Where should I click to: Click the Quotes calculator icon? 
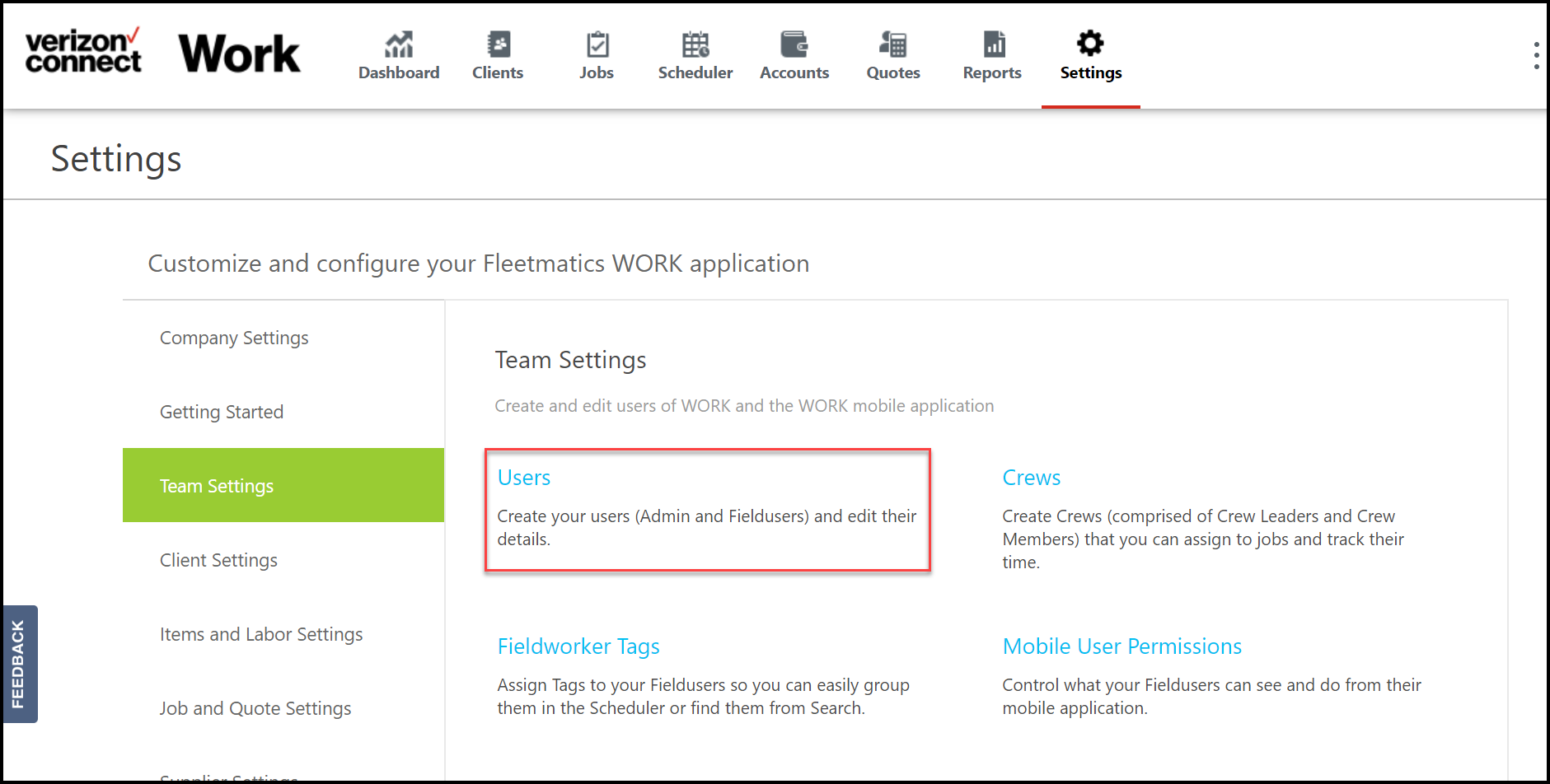893,44
